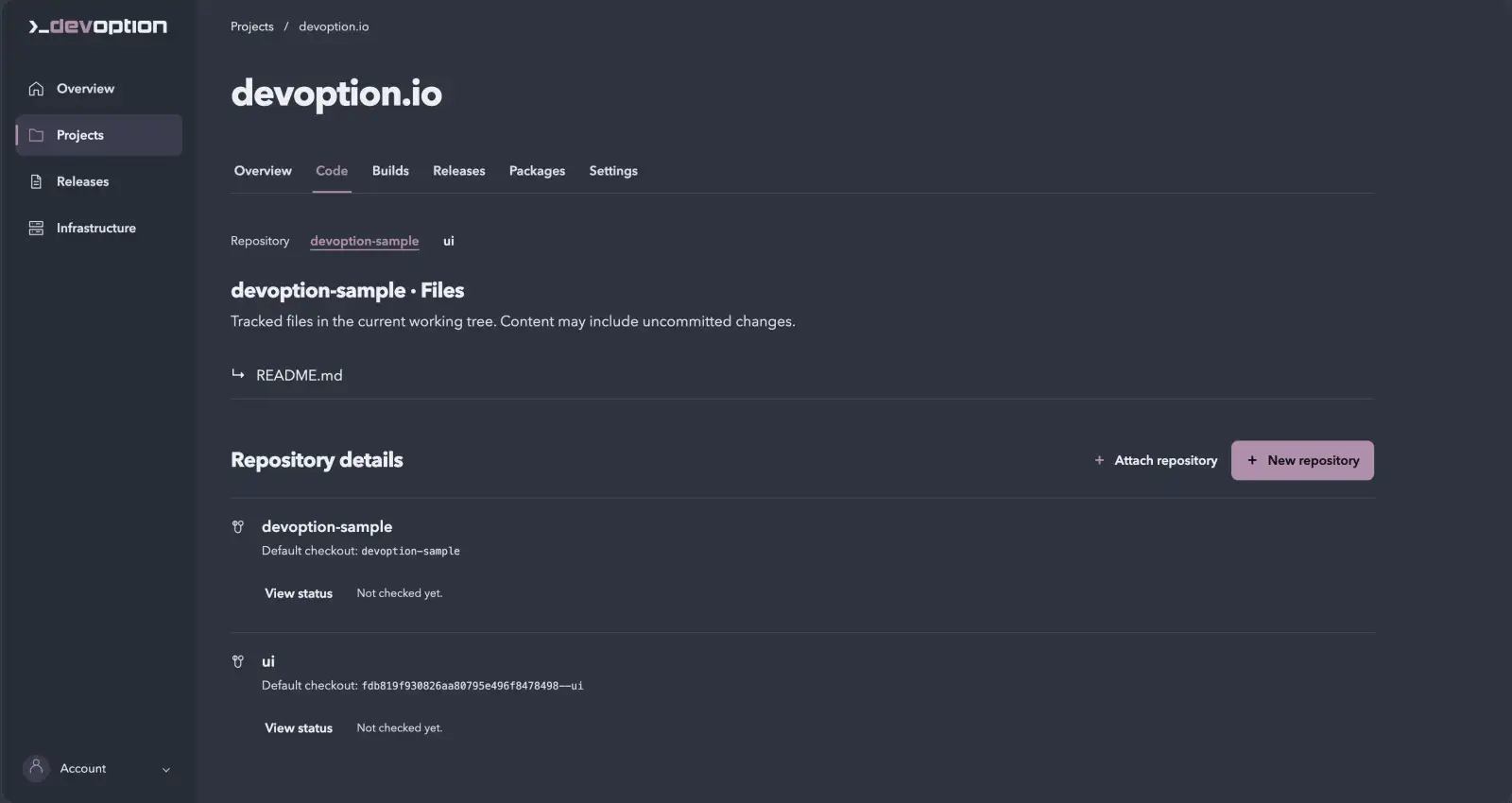Click Attach repository
This screenshot has height=803, width=1512.
(1156, 460)
